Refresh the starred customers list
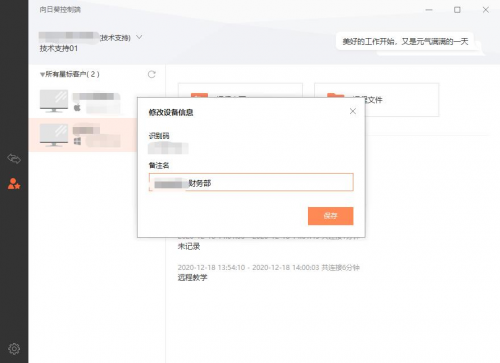500x363 pixels. tap(152, 74)
